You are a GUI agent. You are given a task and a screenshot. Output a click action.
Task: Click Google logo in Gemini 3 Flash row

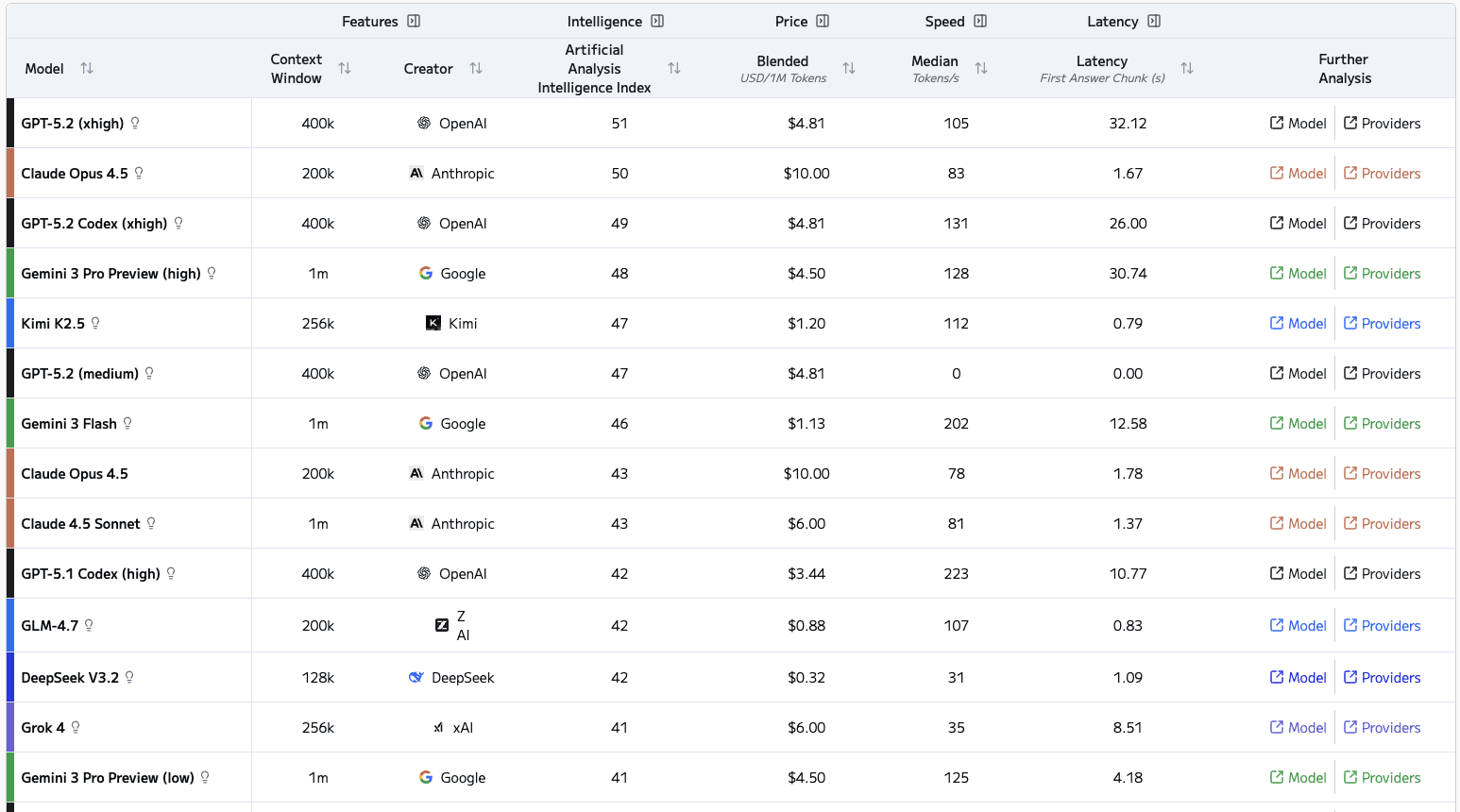click(x=426, y=423)
